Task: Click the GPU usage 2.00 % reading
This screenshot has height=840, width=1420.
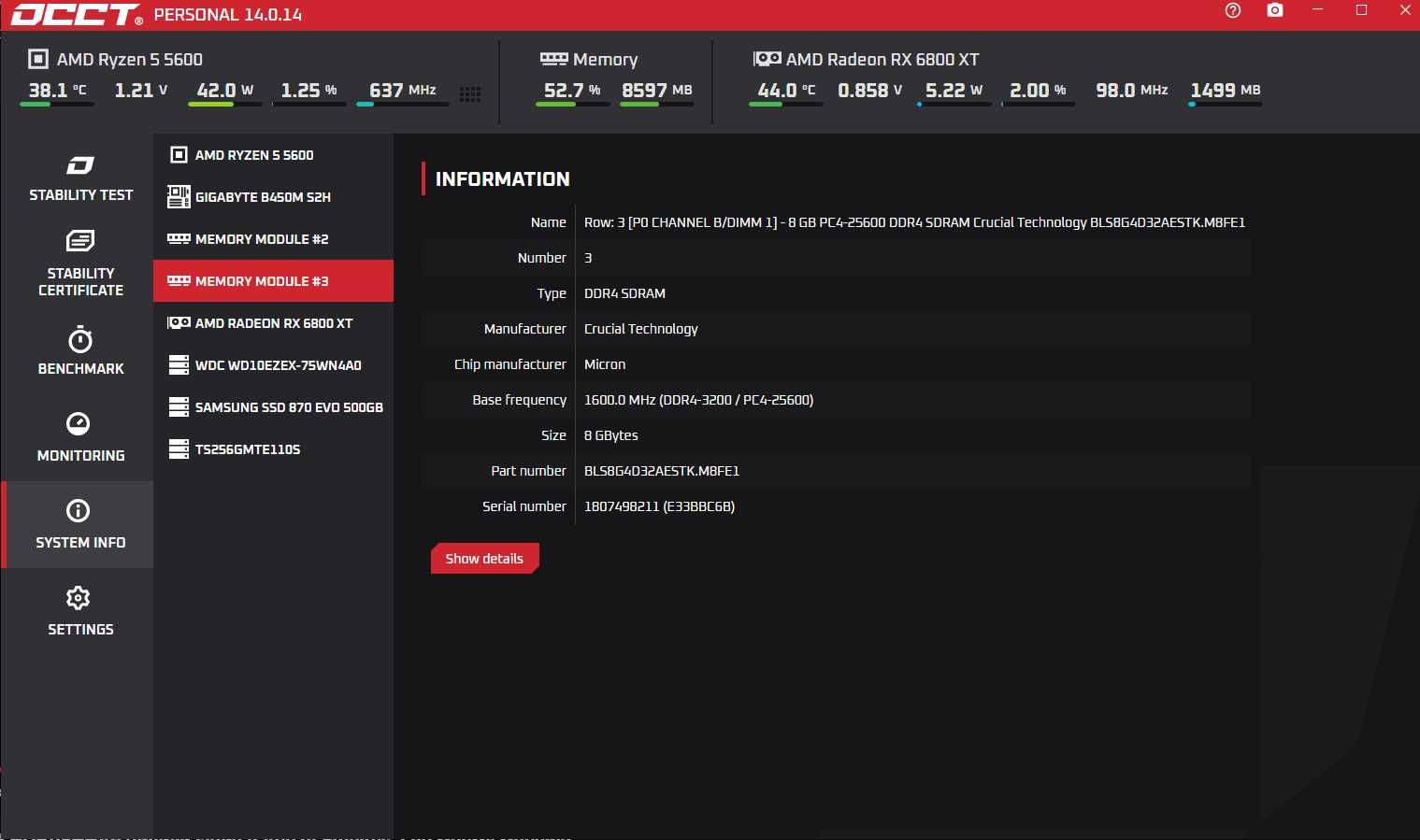Action: tap(1038, 91)
